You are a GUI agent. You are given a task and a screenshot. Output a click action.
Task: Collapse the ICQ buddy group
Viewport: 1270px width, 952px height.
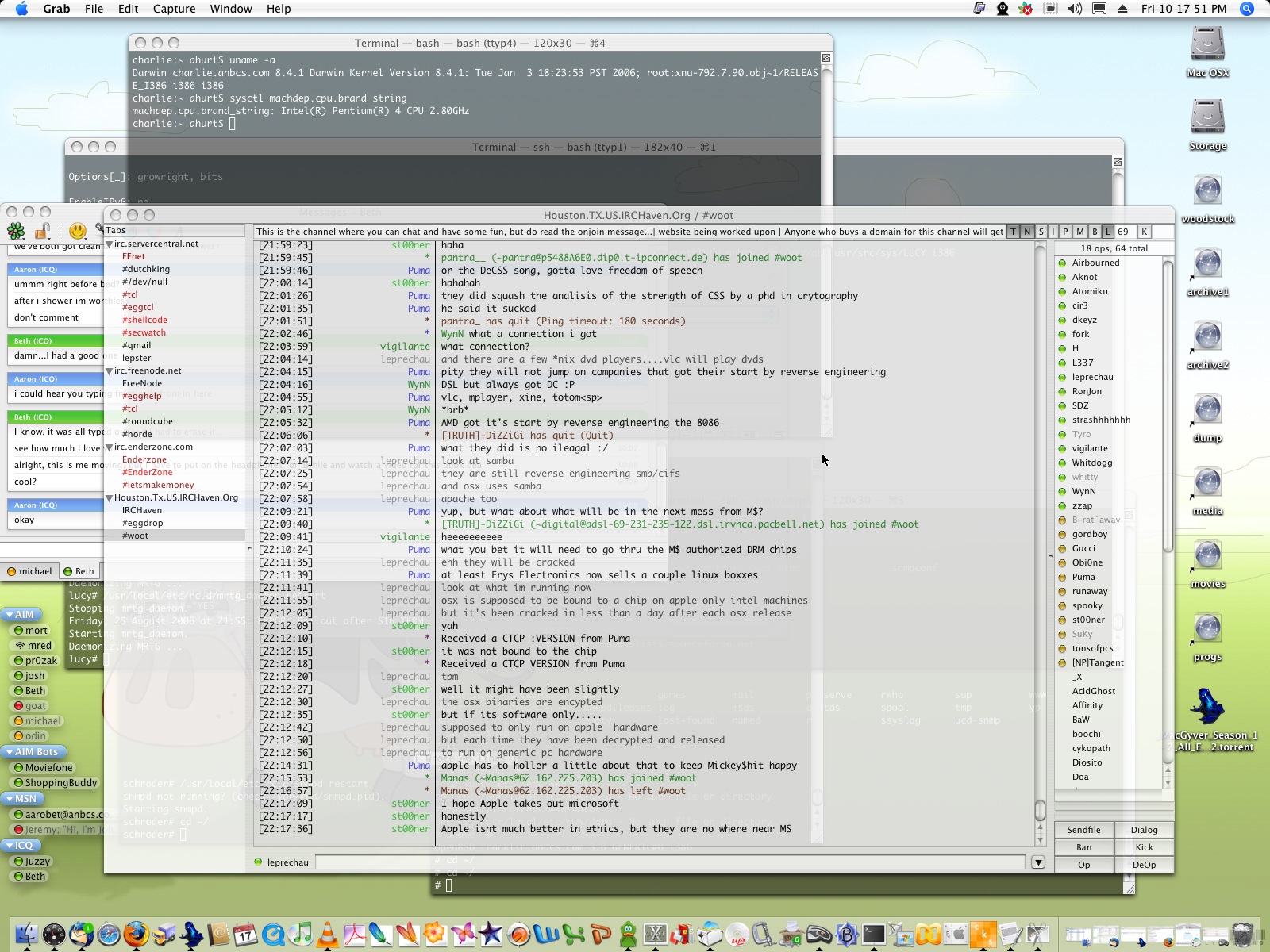pyautogui.click(x=9, y=846)
